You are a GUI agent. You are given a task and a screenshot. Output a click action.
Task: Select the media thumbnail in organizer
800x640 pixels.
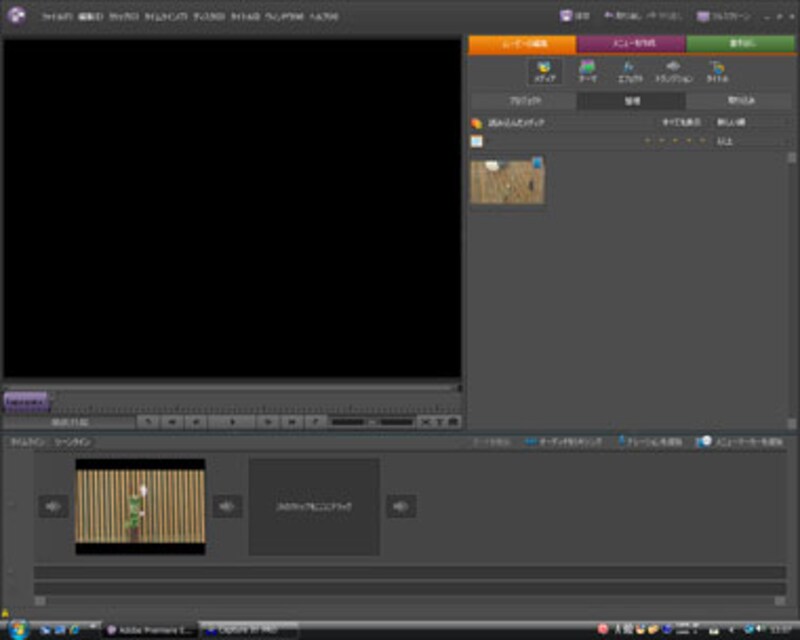pos(508,181)
